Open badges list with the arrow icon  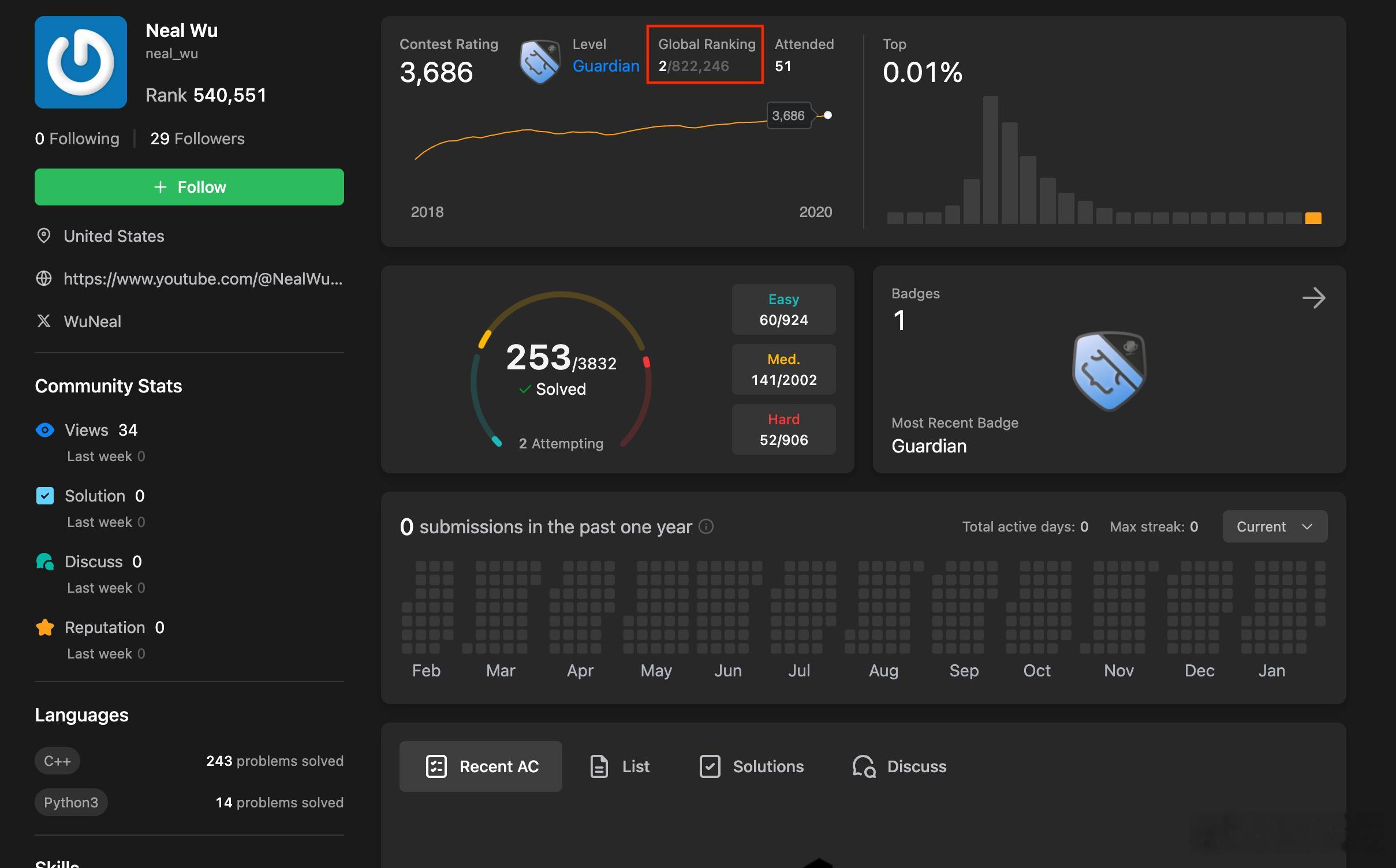[1313, 298]
